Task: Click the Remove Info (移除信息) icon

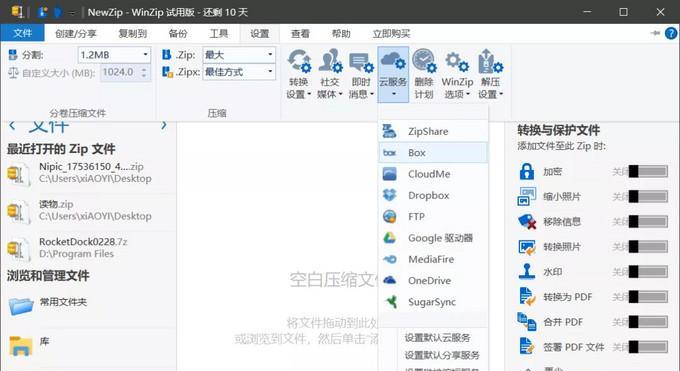Action: click(527, 222)
